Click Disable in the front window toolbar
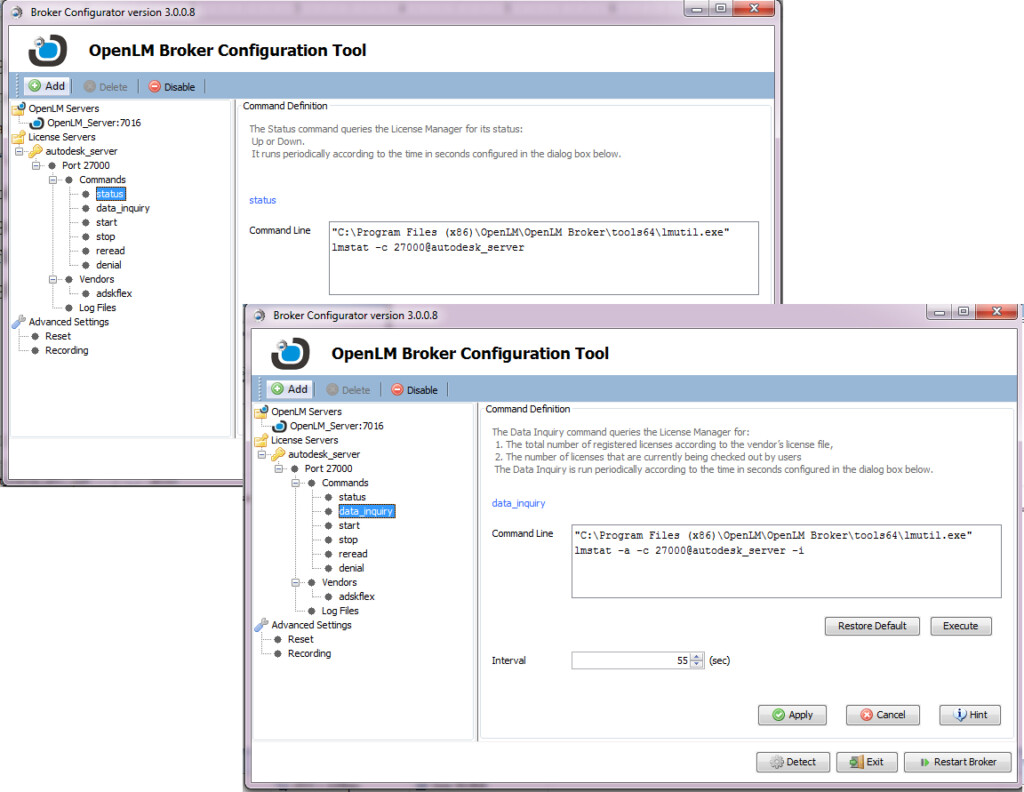Screen dimensions: 1024x792 coord(415,390)
